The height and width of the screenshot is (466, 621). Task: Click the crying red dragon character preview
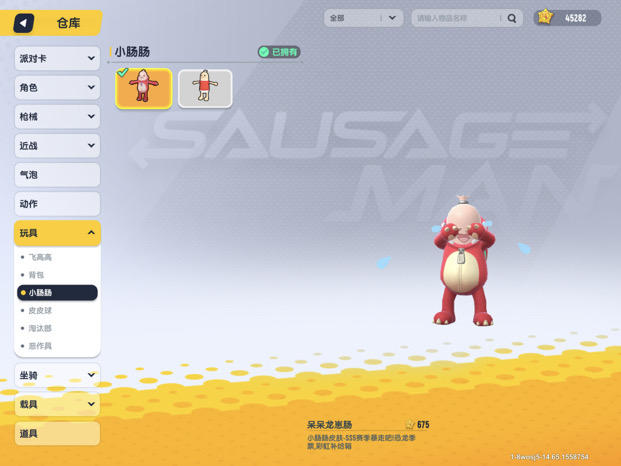[463, 261]
